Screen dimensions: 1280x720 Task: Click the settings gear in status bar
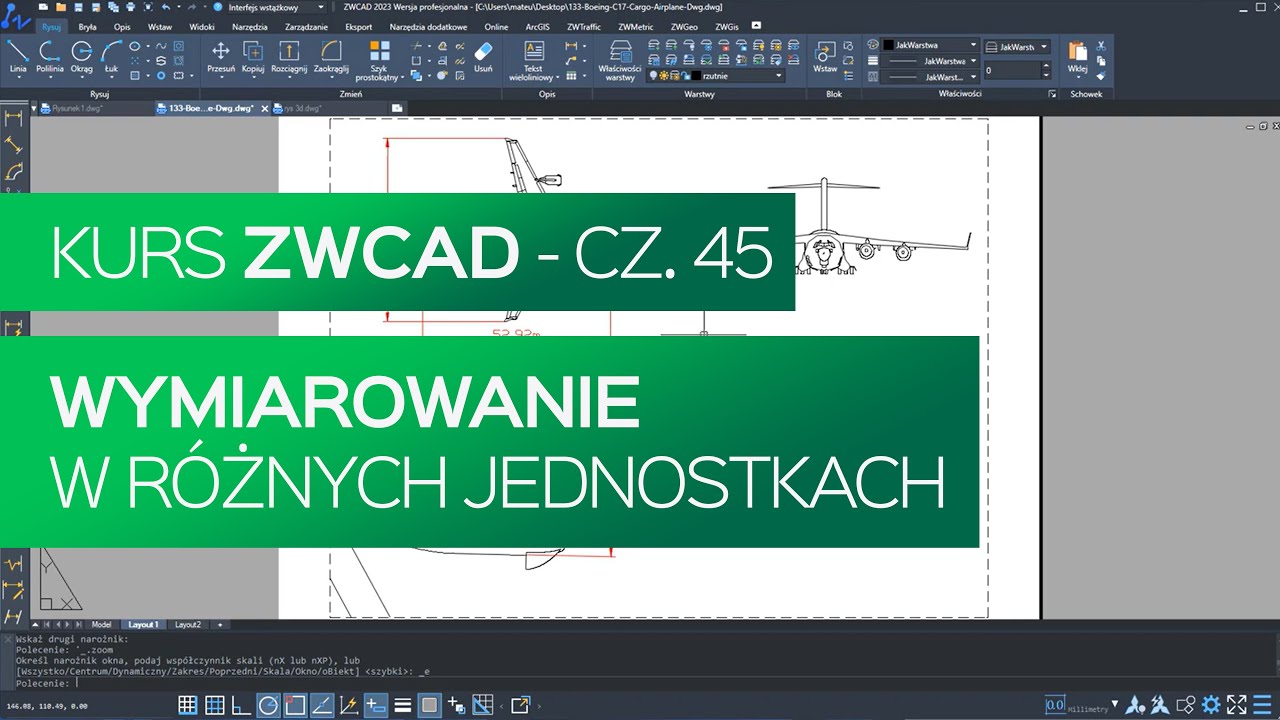(1211, 705)
